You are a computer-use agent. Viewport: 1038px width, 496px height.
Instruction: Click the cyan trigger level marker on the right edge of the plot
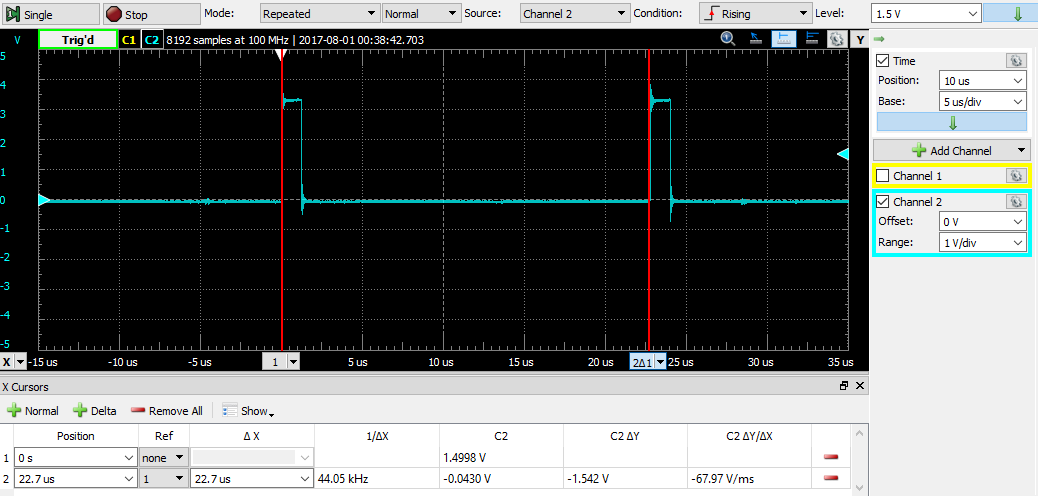[843, 154]
